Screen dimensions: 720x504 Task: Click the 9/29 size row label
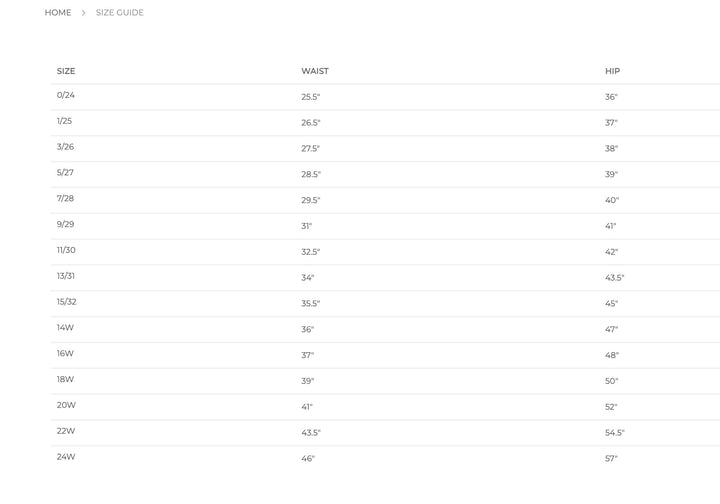pyautogui.click(x=66, y=224)
